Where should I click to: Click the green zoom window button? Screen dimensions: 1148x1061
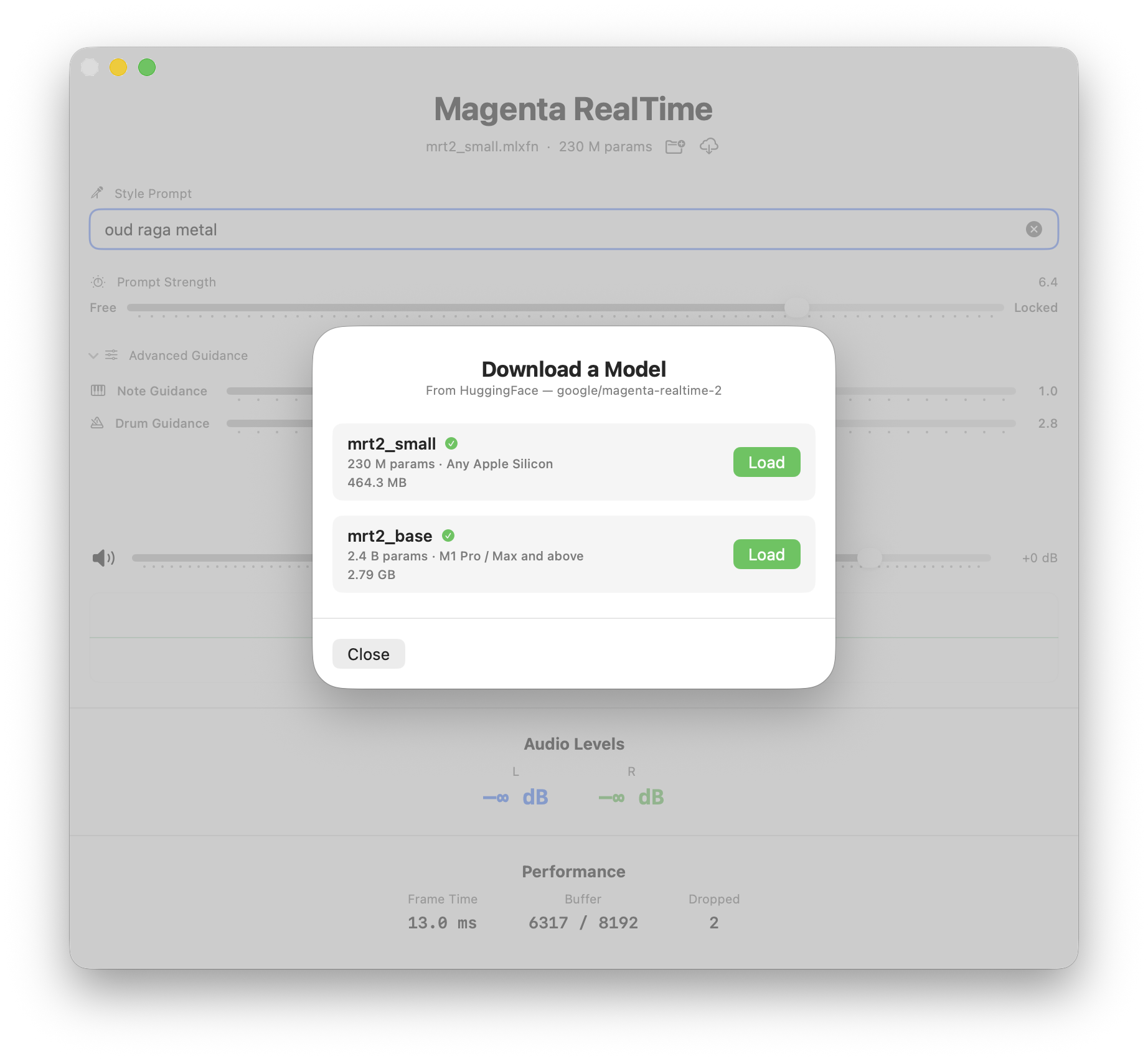pos(147,67)
